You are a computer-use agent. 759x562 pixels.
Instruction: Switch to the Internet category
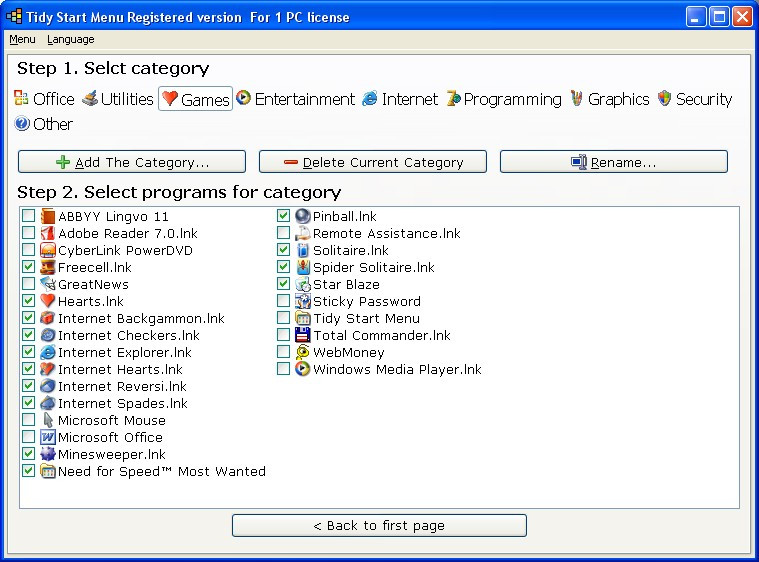pyautogui.click(x=400, y=99)
